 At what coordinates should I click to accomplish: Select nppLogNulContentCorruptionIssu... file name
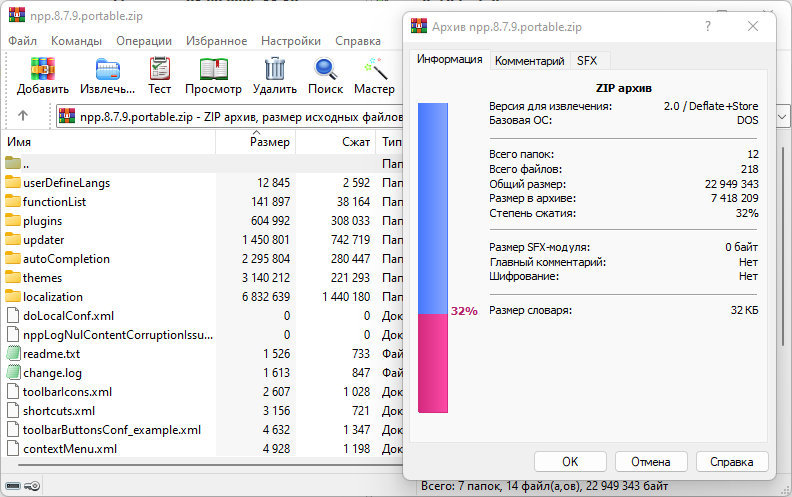pyautogui.click(x=118, y=334)
